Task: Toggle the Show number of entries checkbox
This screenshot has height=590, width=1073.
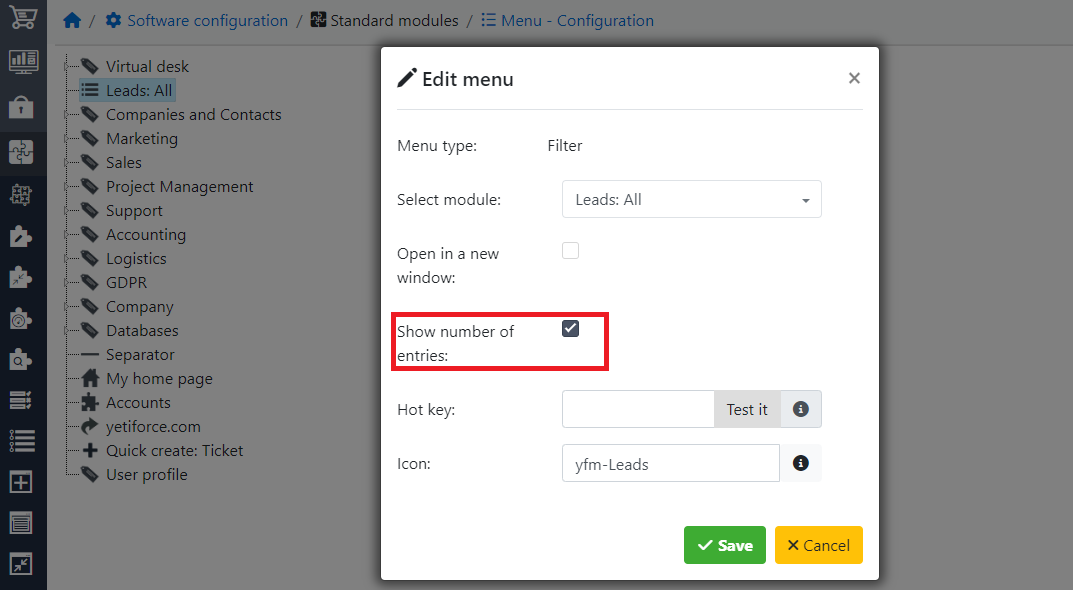Action: (x=570, y=327)
